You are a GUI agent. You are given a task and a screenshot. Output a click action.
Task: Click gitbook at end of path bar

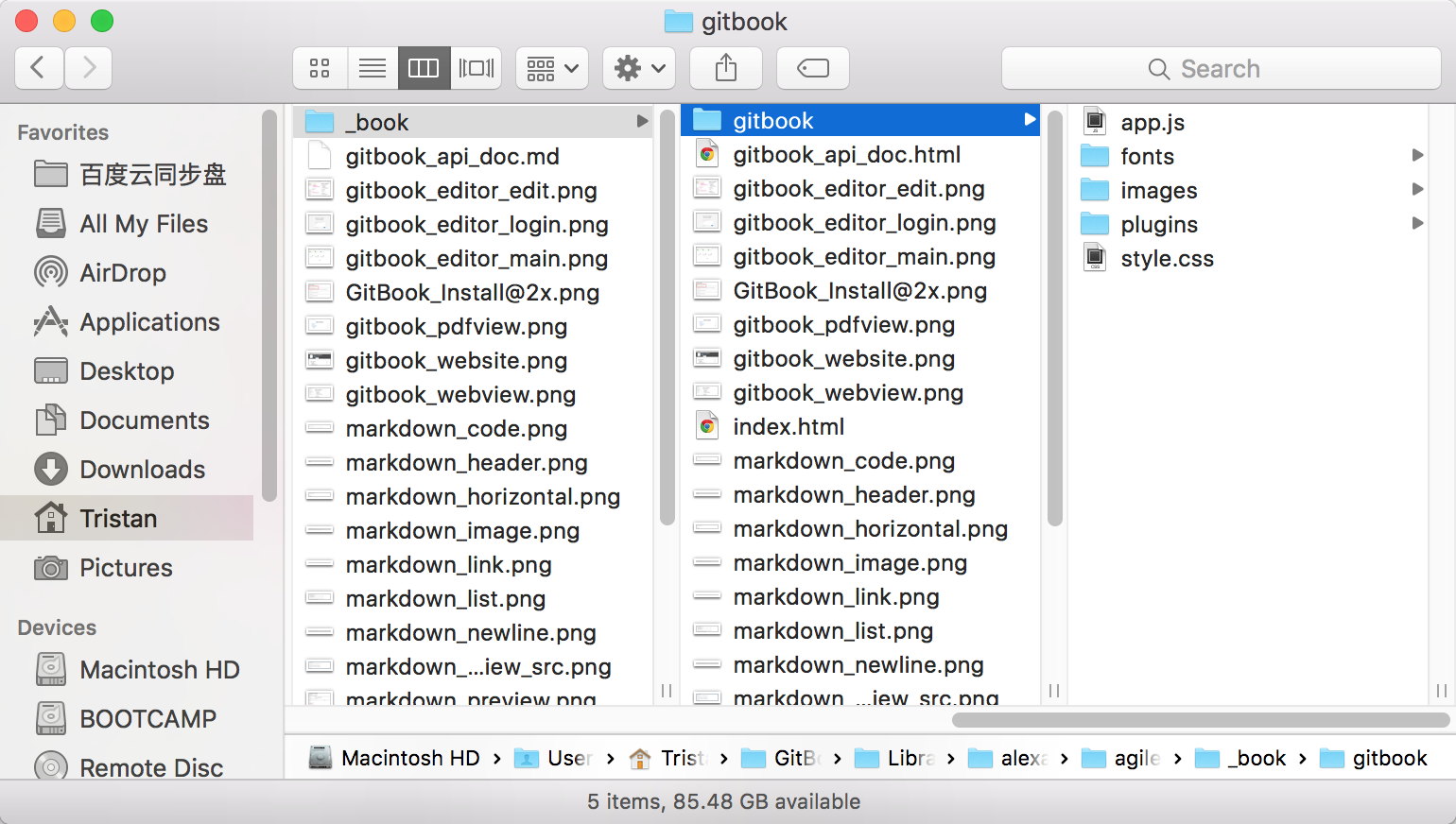tap(1374, 758)
